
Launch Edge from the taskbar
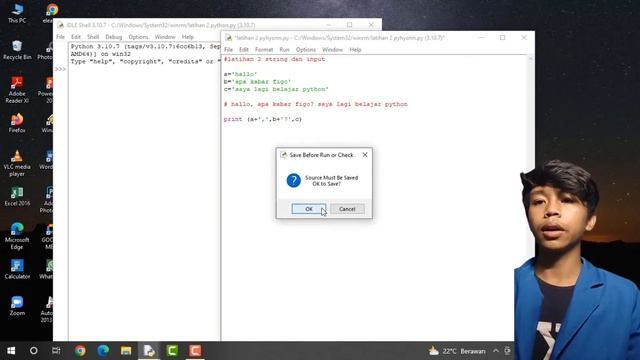click(103, 351)
